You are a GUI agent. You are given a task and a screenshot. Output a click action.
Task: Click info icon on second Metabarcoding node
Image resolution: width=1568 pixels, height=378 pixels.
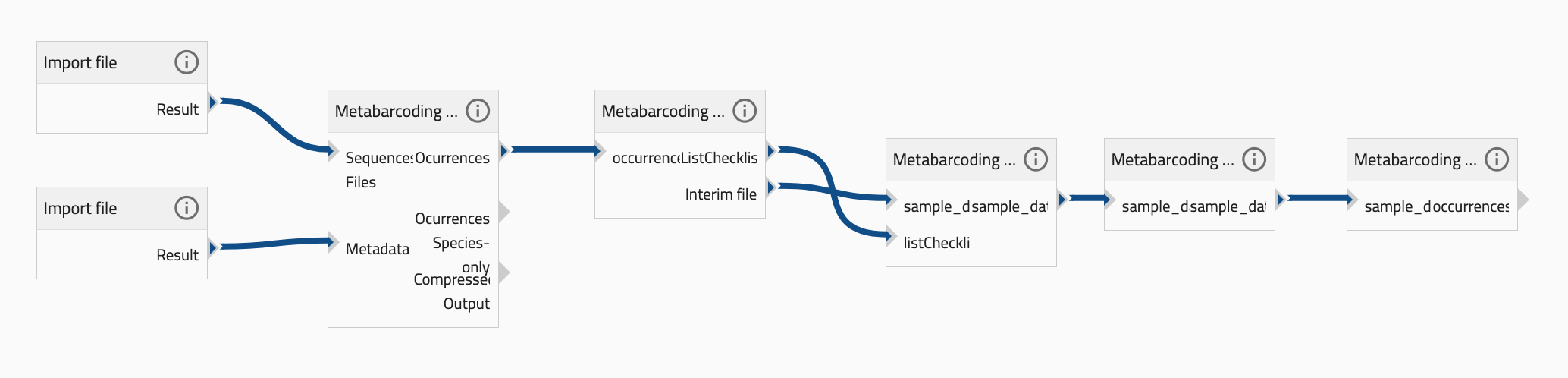[745, 111]
